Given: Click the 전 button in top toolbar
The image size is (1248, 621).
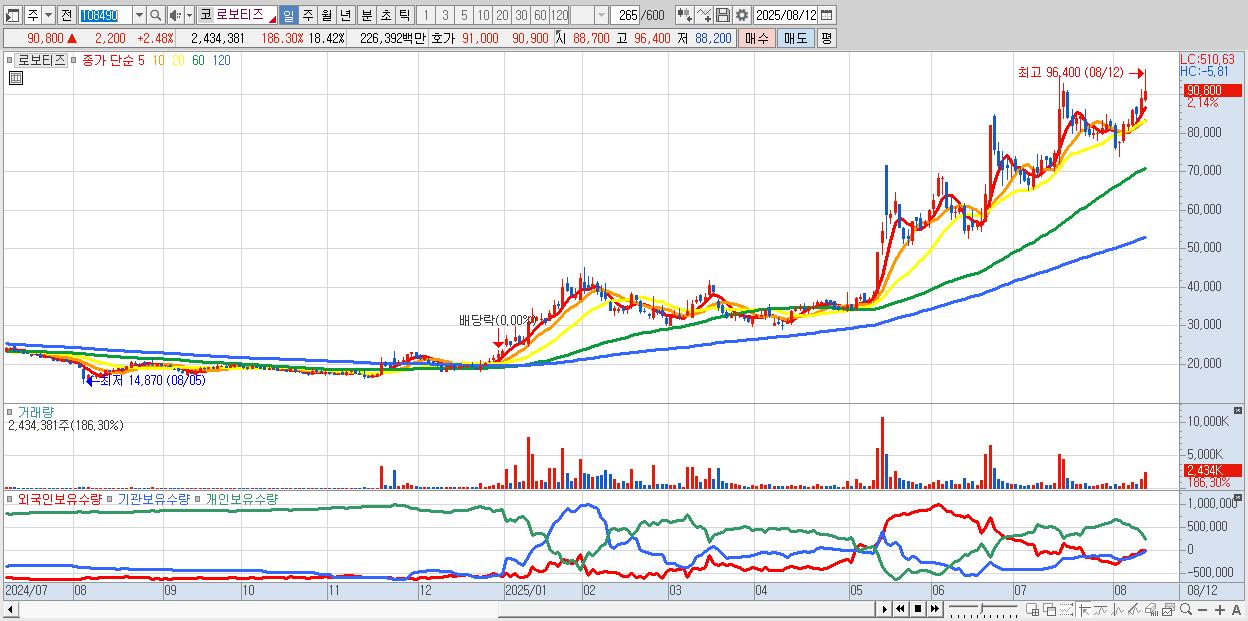Looking at the screenshot, I should tap(66, 15).
